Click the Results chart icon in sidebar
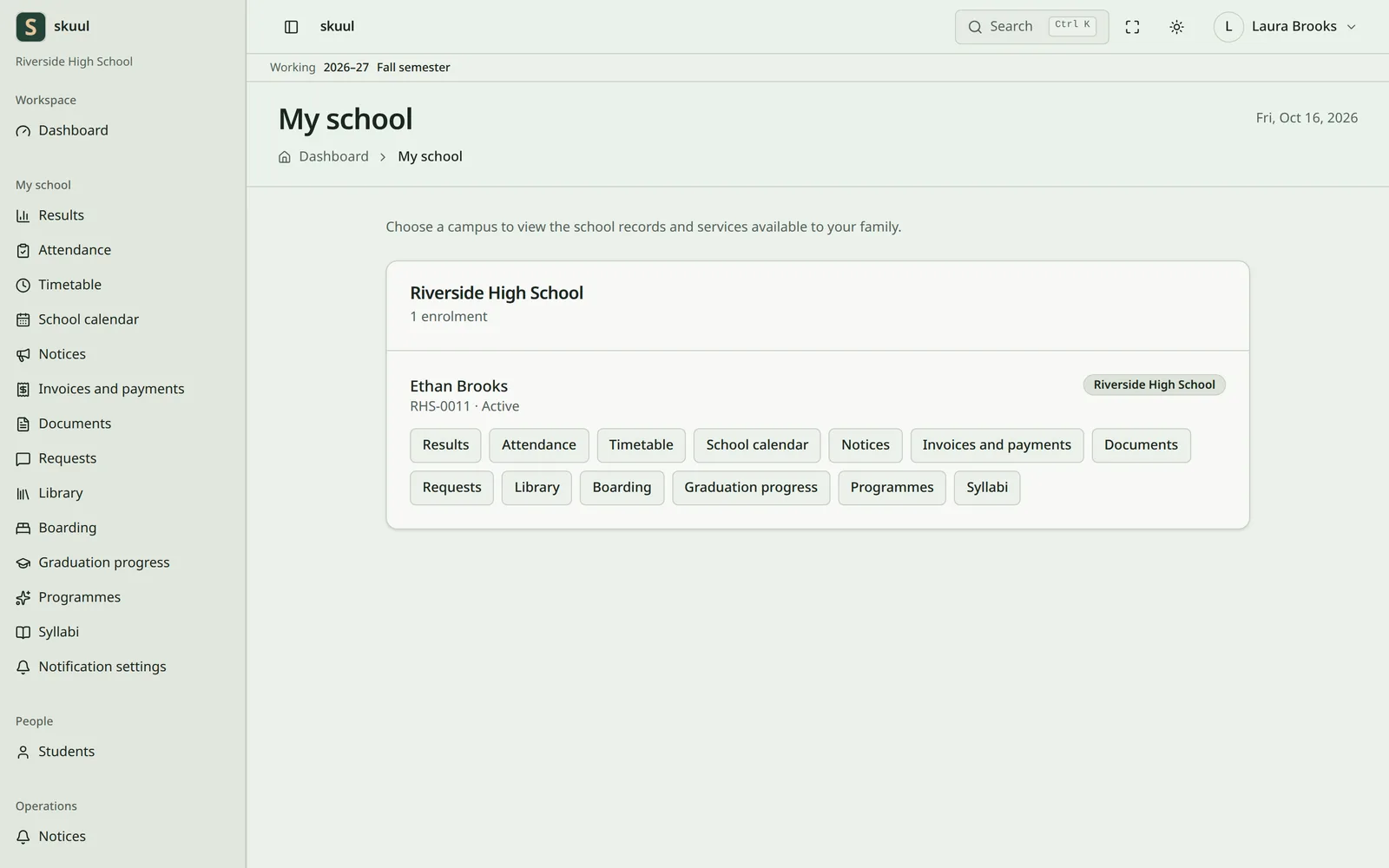 point(23,216)
